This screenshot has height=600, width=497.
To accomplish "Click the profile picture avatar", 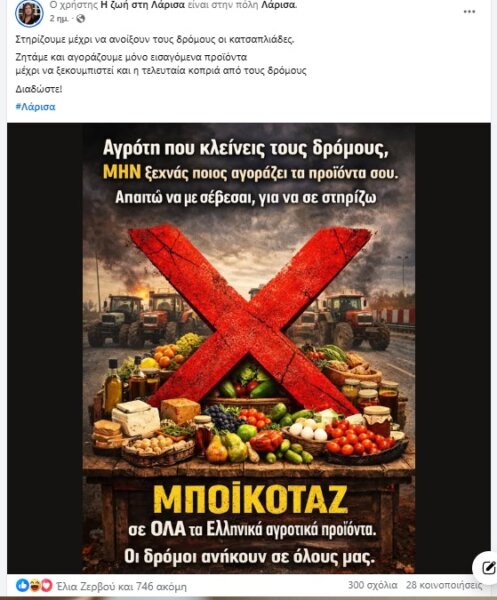I will tap(29, 13).
